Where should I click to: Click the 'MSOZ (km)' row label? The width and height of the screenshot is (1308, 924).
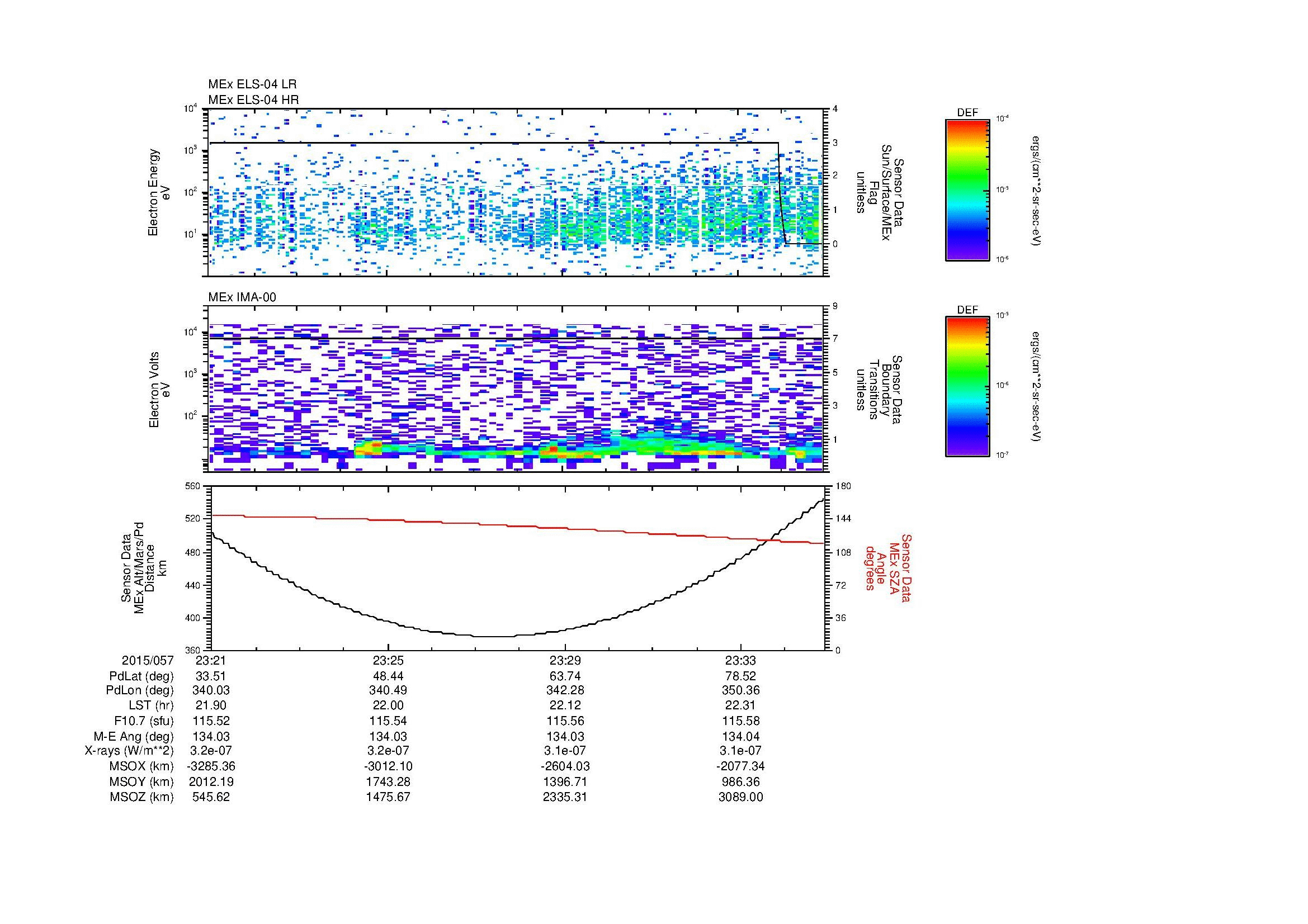pyautogui.click(x=141, y=797)
